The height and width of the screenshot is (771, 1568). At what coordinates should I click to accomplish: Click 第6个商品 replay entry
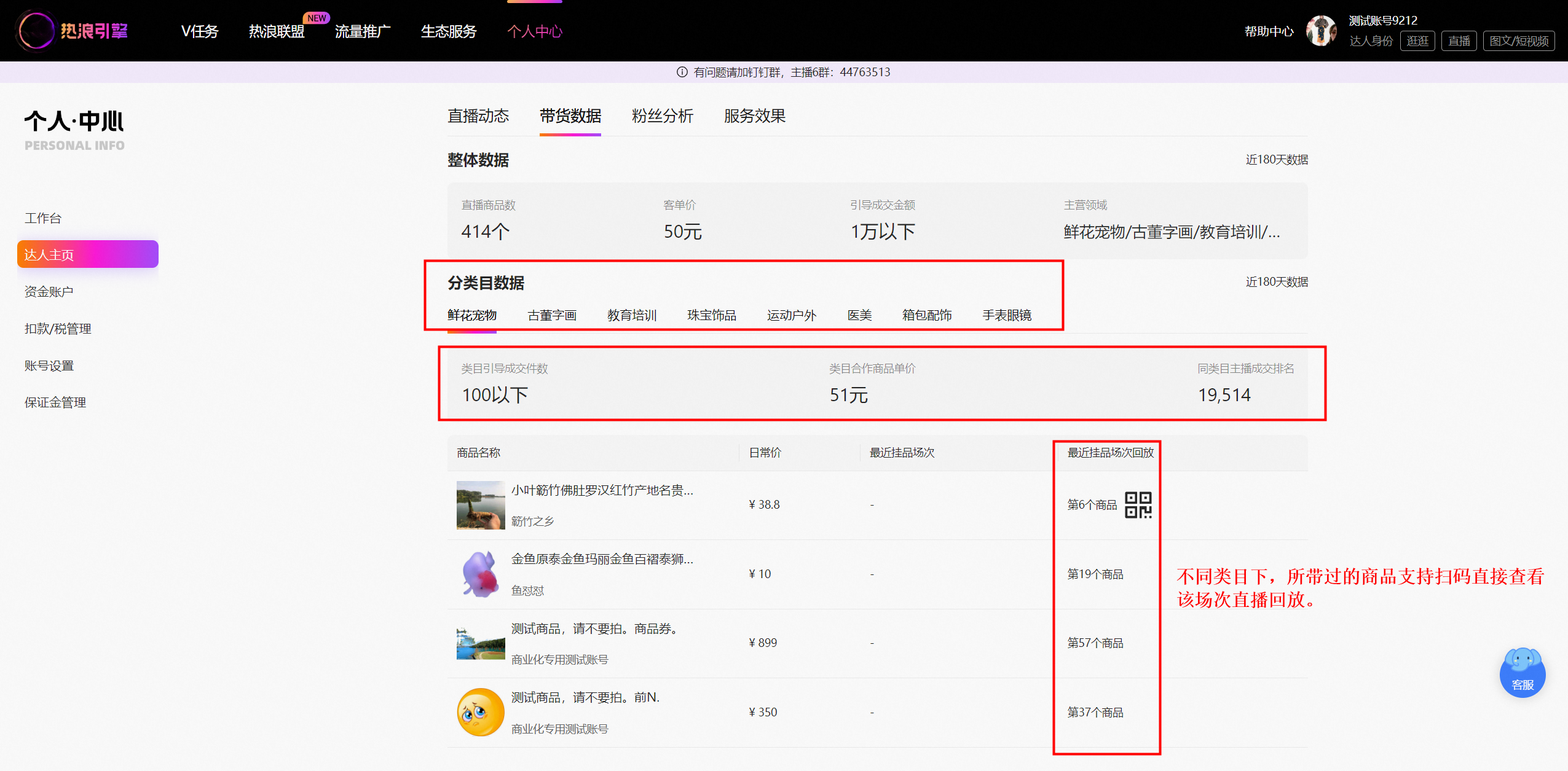1092,505
